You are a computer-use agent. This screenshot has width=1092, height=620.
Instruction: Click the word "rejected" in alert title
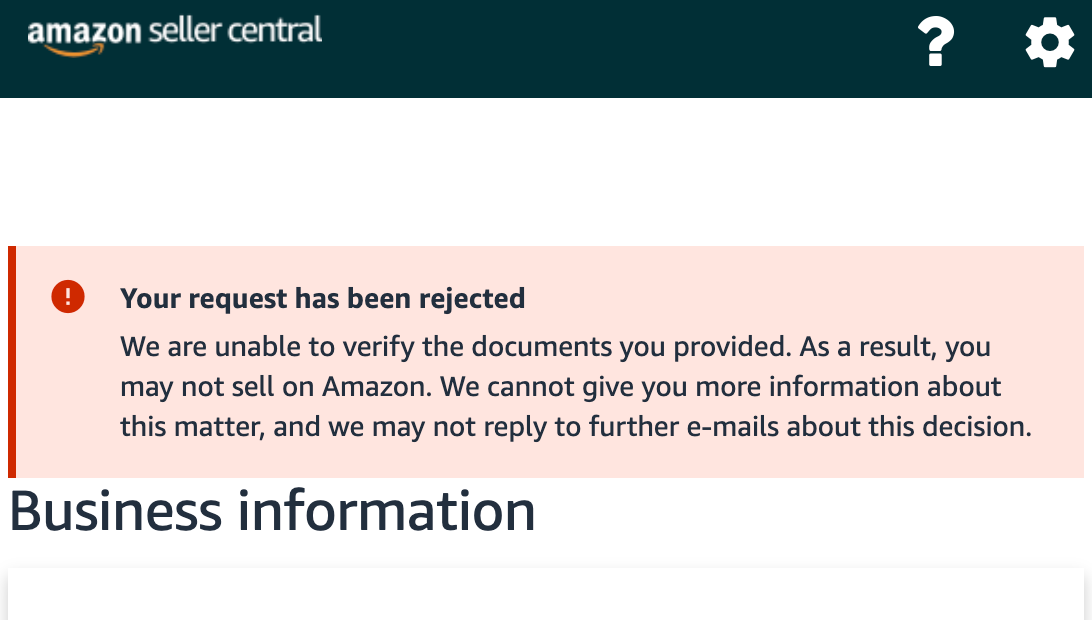pyautogui.click(x=471, y=299)
